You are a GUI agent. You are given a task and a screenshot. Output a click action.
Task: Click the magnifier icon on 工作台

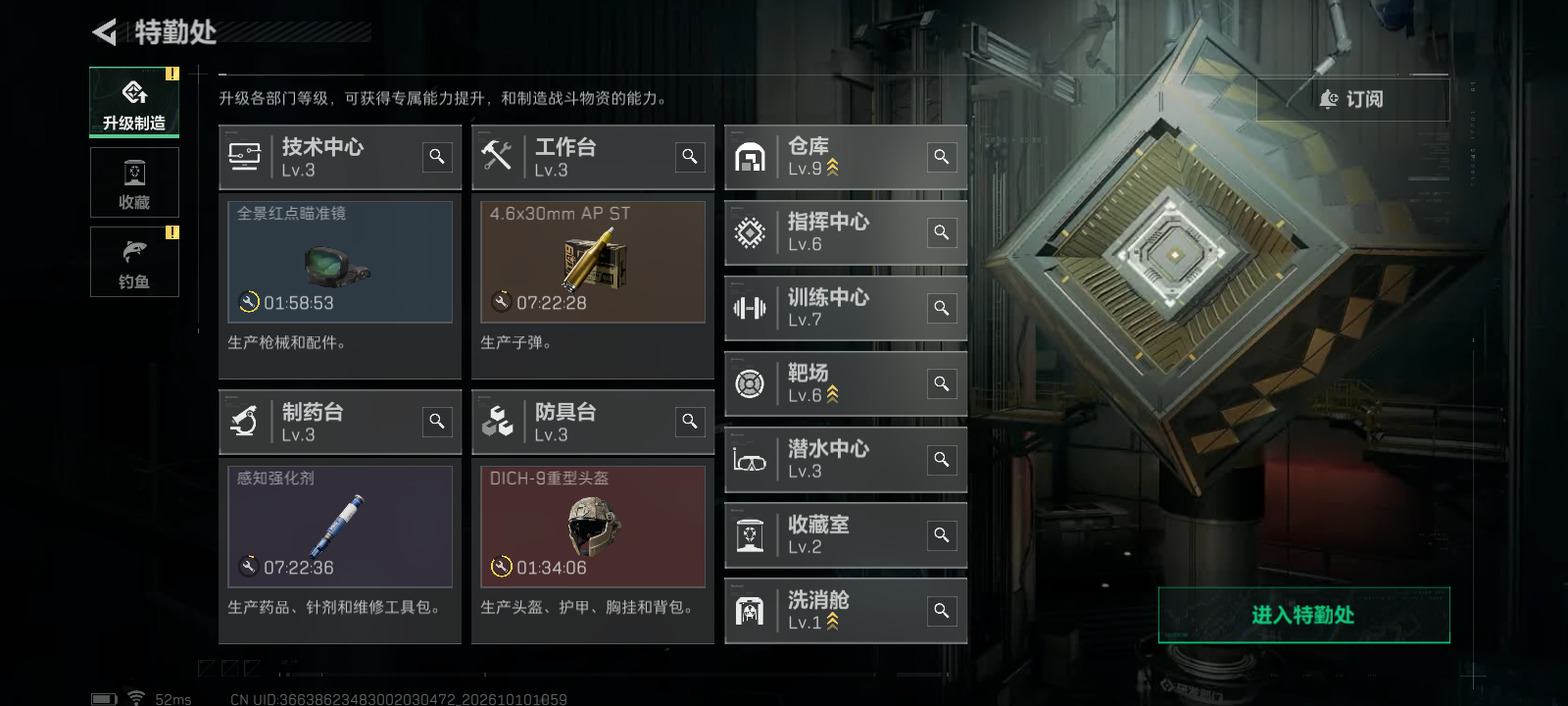click(690, 157)
